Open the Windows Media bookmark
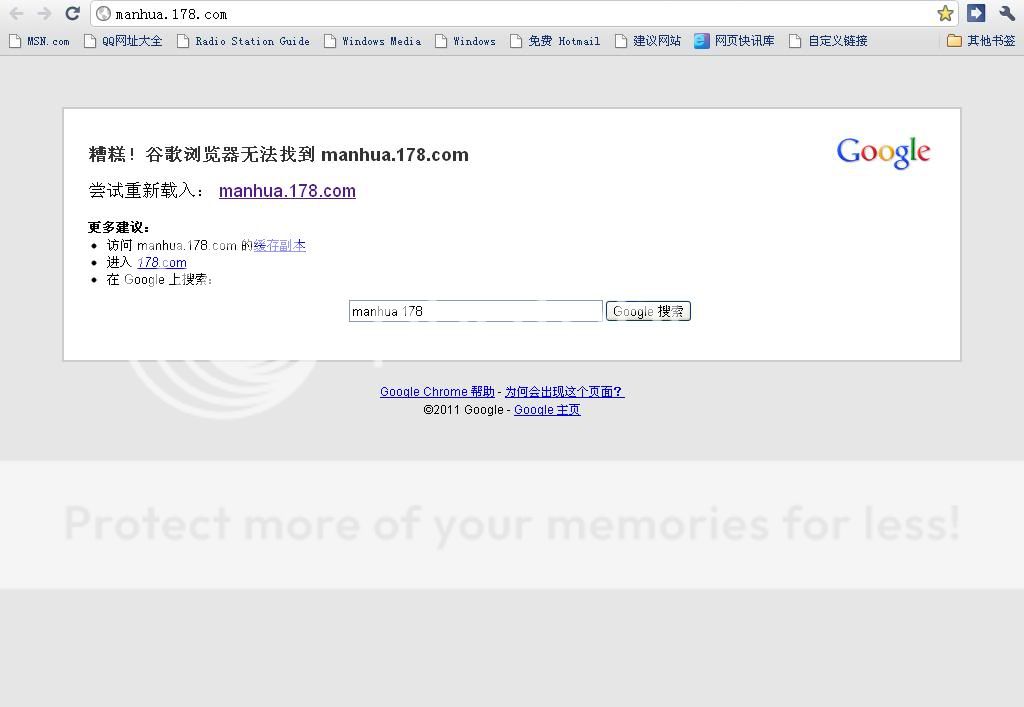The width and height of the screenshot is (1024, 707). pos(373,41)
